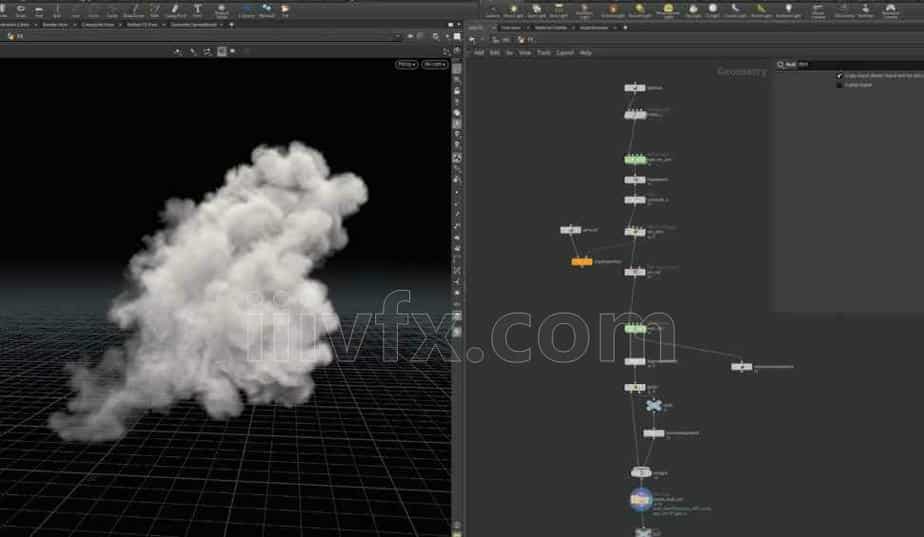The width and height of the screenshot is (924, 537).
Task: Open the View menu in network editor
Action: click(x=524, y=52)
